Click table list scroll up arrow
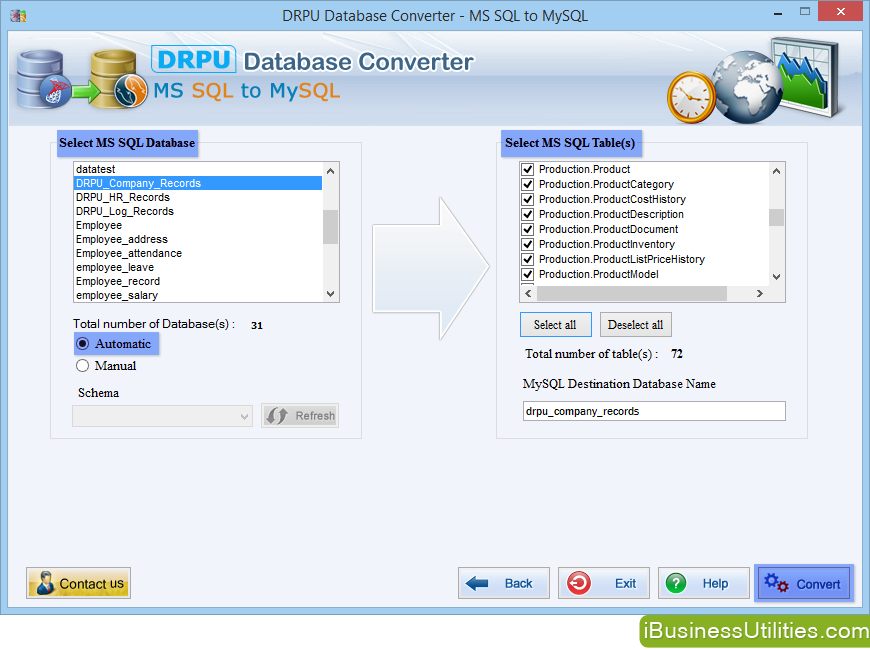 coord(777,171)
